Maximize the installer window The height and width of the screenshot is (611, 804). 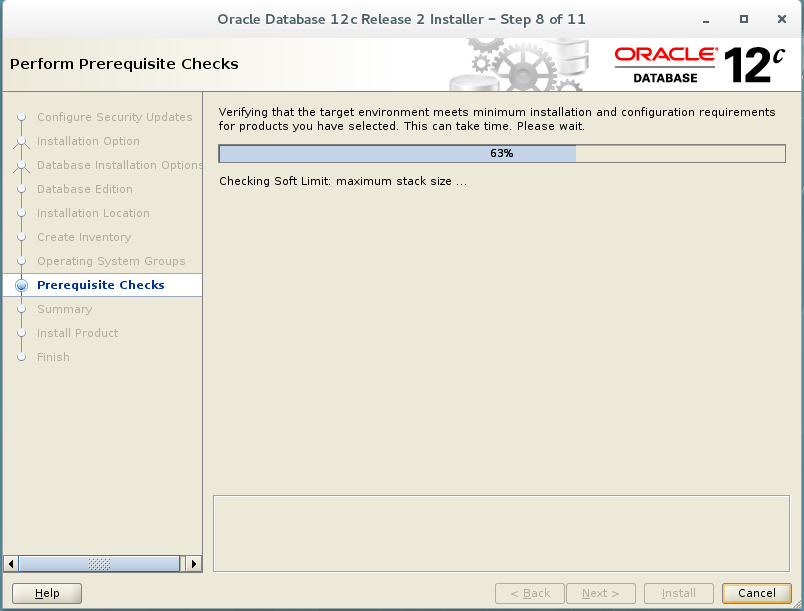(744, 19)
